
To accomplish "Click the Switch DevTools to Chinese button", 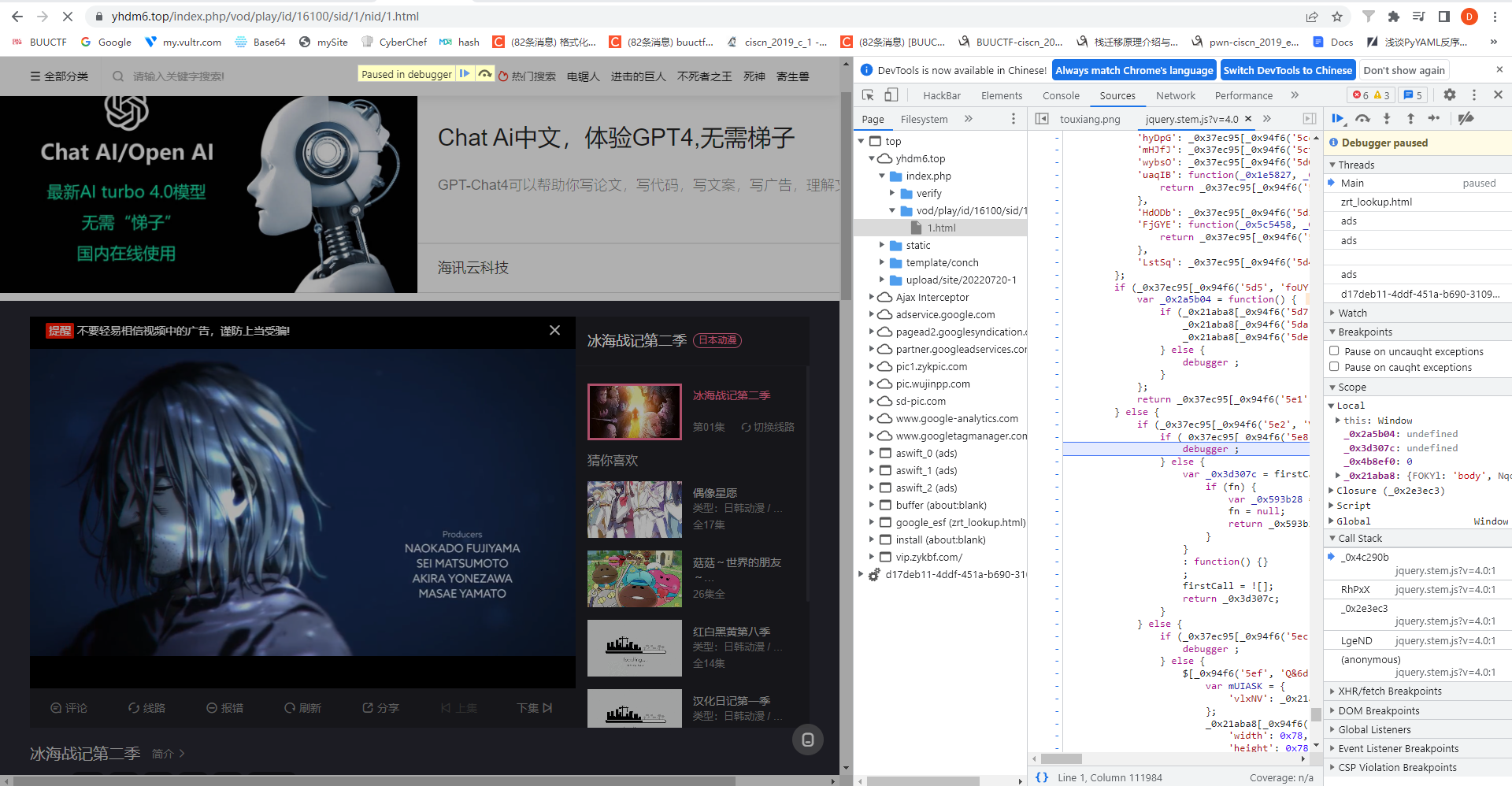I will (x=1287, y=70).
